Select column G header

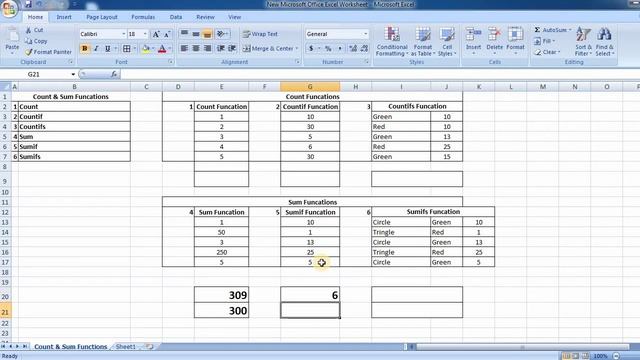[310, 87]
